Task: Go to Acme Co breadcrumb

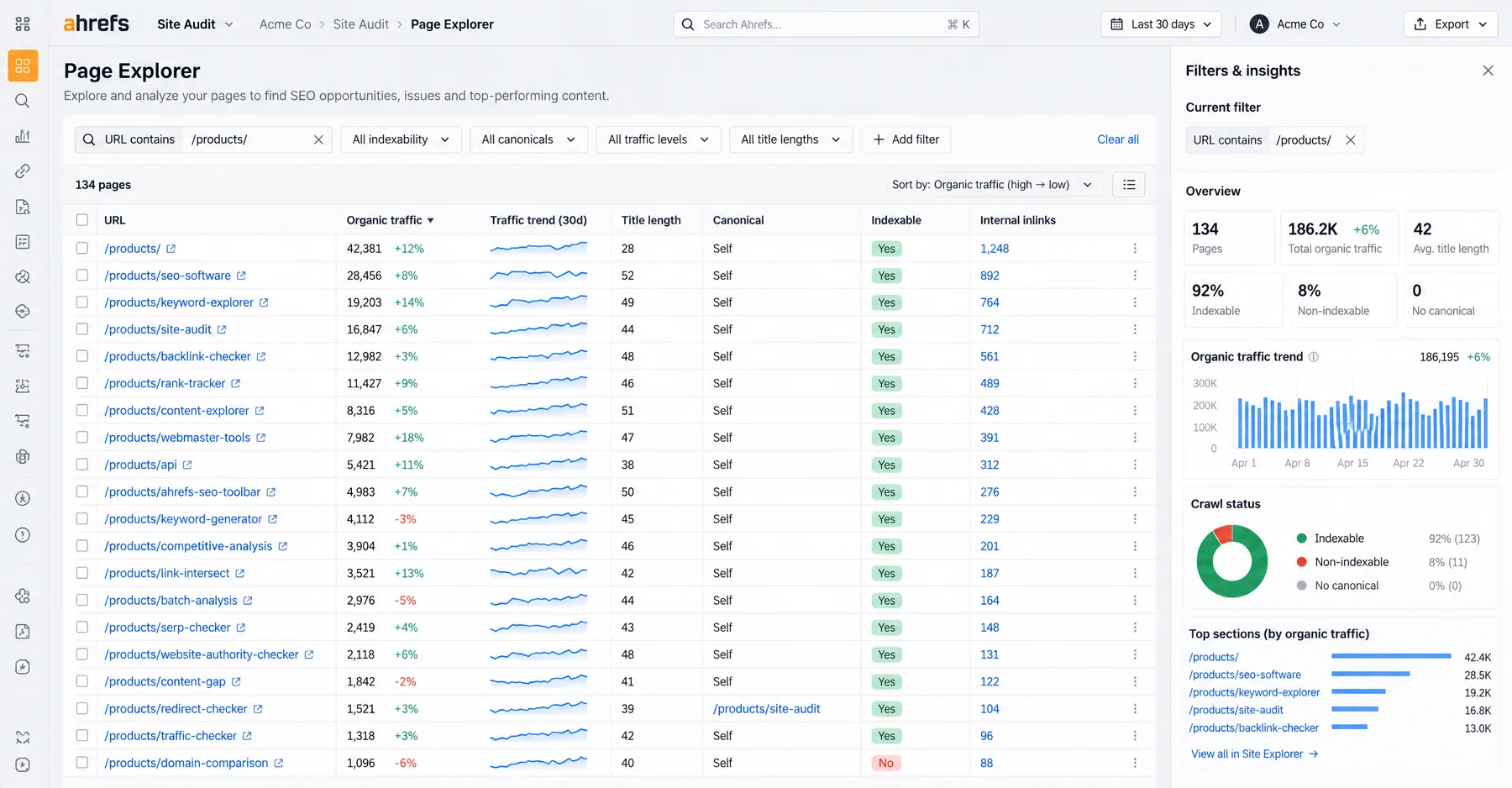Action: tap(286, 24)
